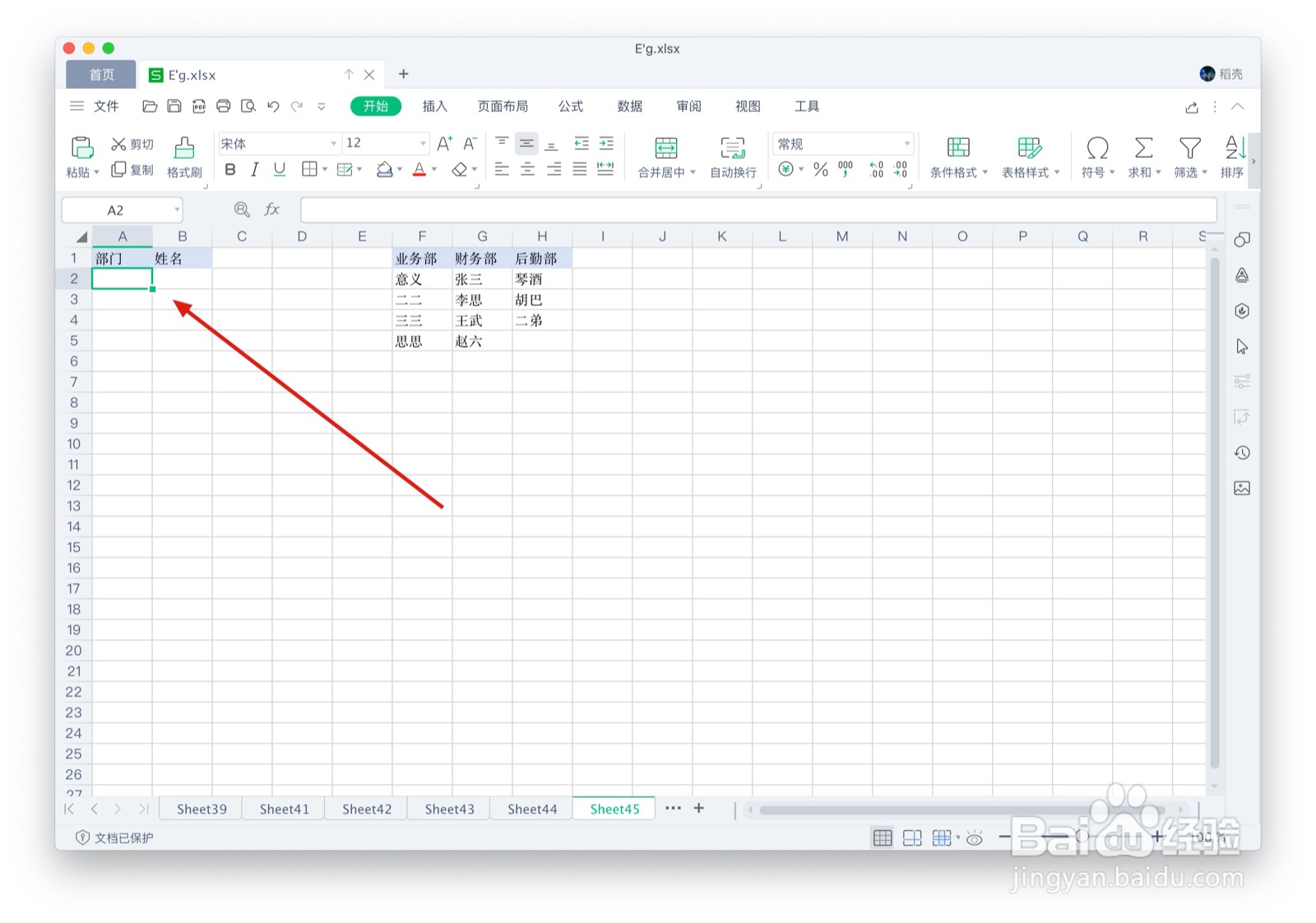The image size is (1316, 923).
Task: Expand the Sum (求和) dropdown
Action: click(x=1158, y=173)
